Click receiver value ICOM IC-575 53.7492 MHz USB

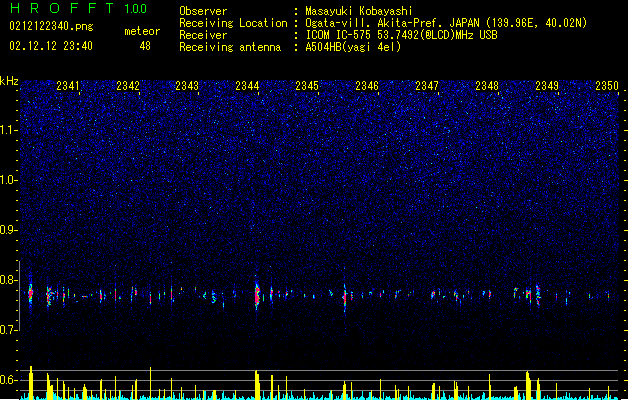[x=401, y=35]
